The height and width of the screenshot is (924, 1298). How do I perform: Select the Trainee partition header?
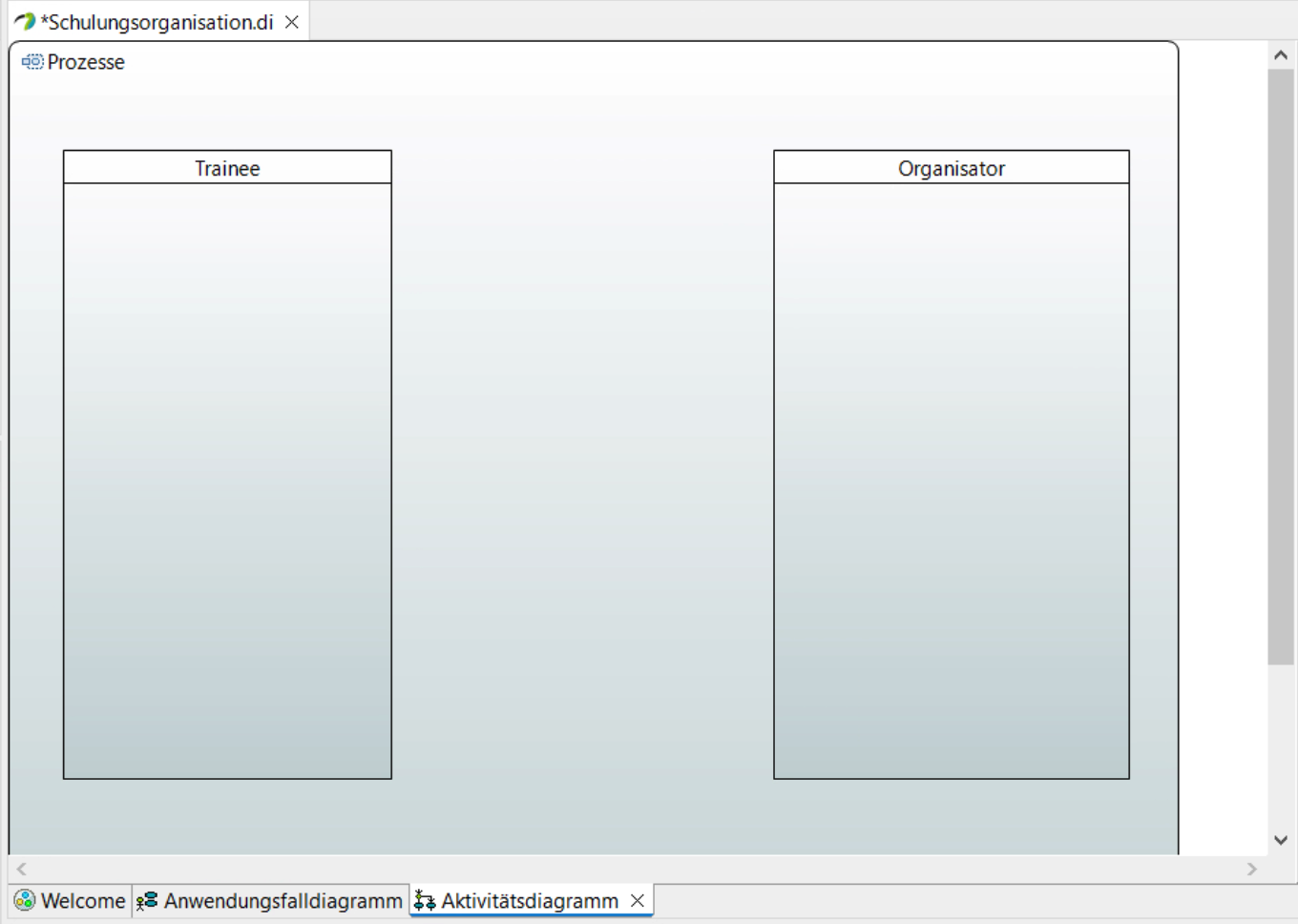point(227,168)
